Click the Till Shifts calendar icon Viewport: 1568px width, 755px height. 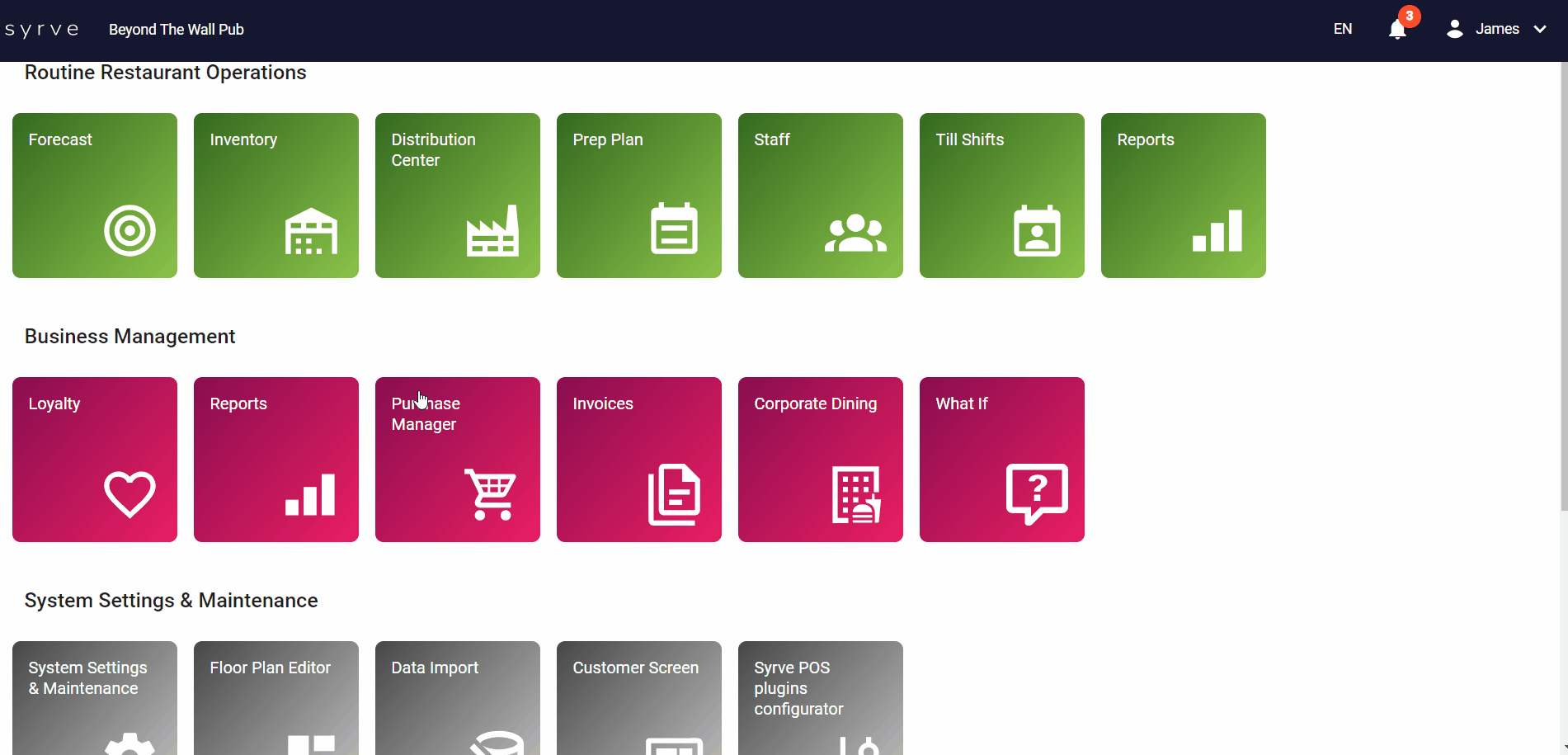coord(1037,231)
